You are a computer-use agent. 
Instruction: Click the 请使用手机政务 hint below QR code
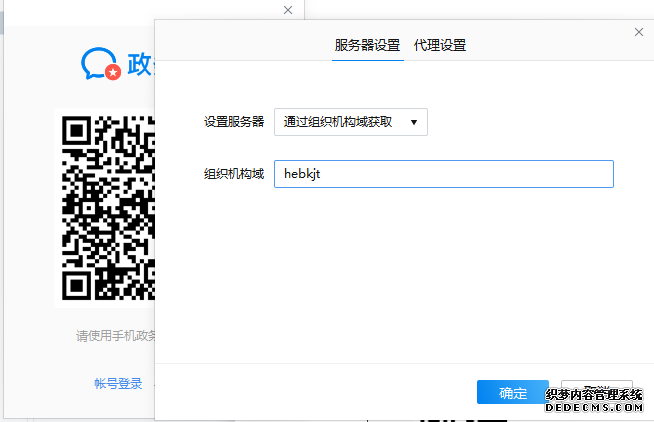point(115,336)
